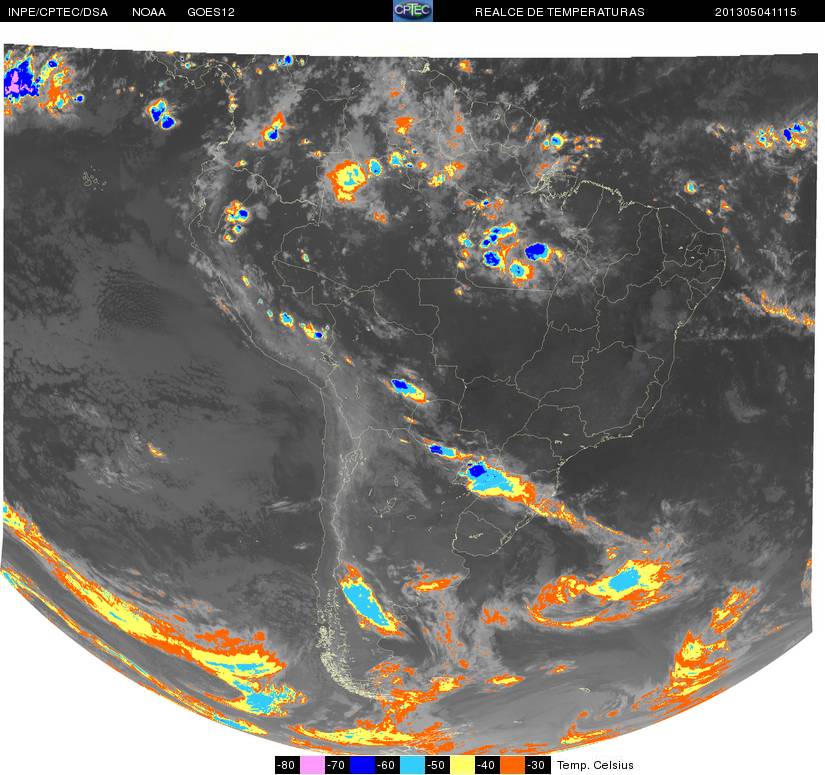The height and width of the screenshot is (775, 825).
Task: Click the GOES12 satellite label
Action: (211, 12)
